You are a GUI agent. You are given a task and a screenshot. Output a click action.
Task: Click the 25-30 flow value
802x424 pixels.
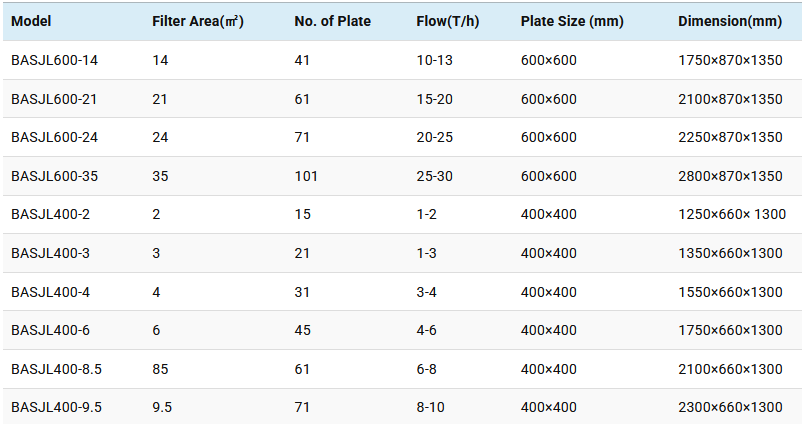(435, 176)
